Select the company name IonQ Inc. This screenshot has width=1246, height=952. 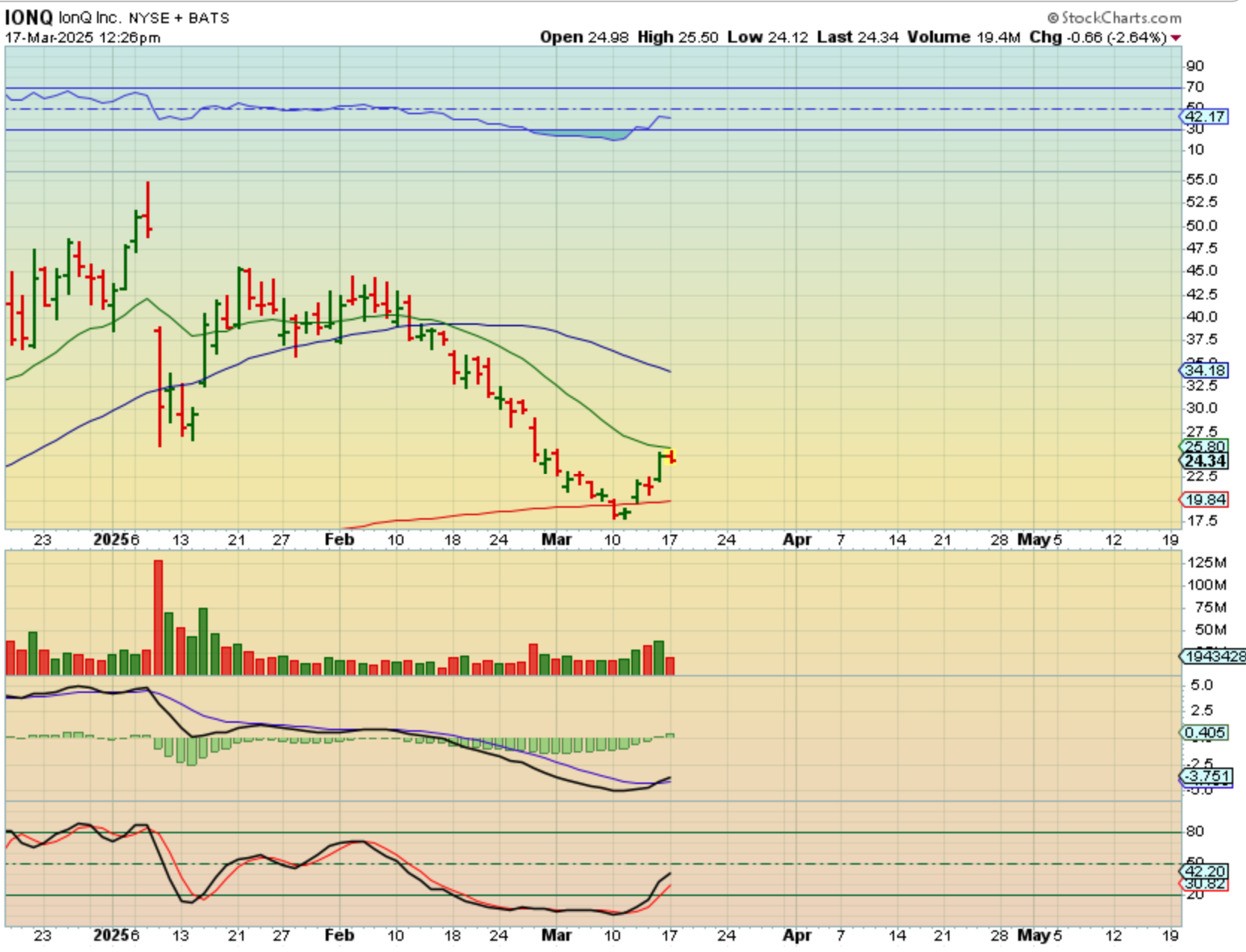[89, 17]
